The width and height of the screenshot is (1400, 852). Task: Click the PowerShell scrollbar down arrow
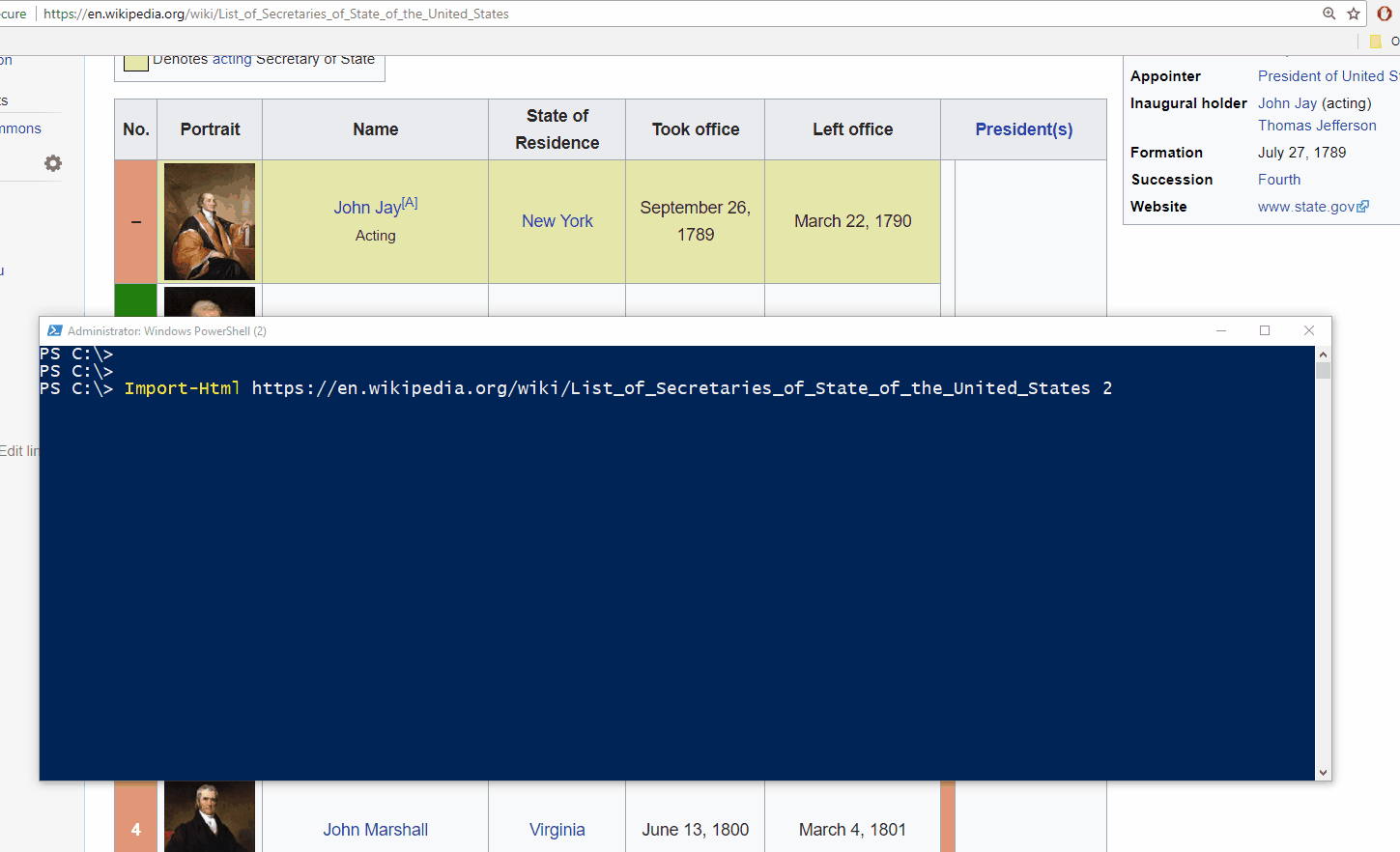click(x=1323, y=772)
